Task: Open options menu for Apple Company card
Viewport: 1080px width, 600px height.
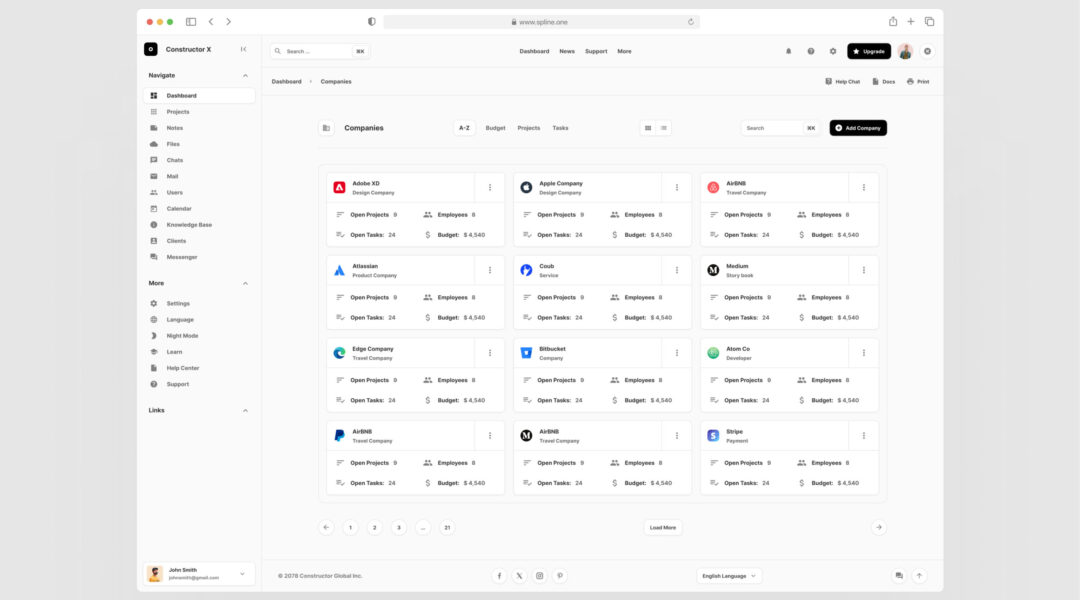Action: pos(676,187)
